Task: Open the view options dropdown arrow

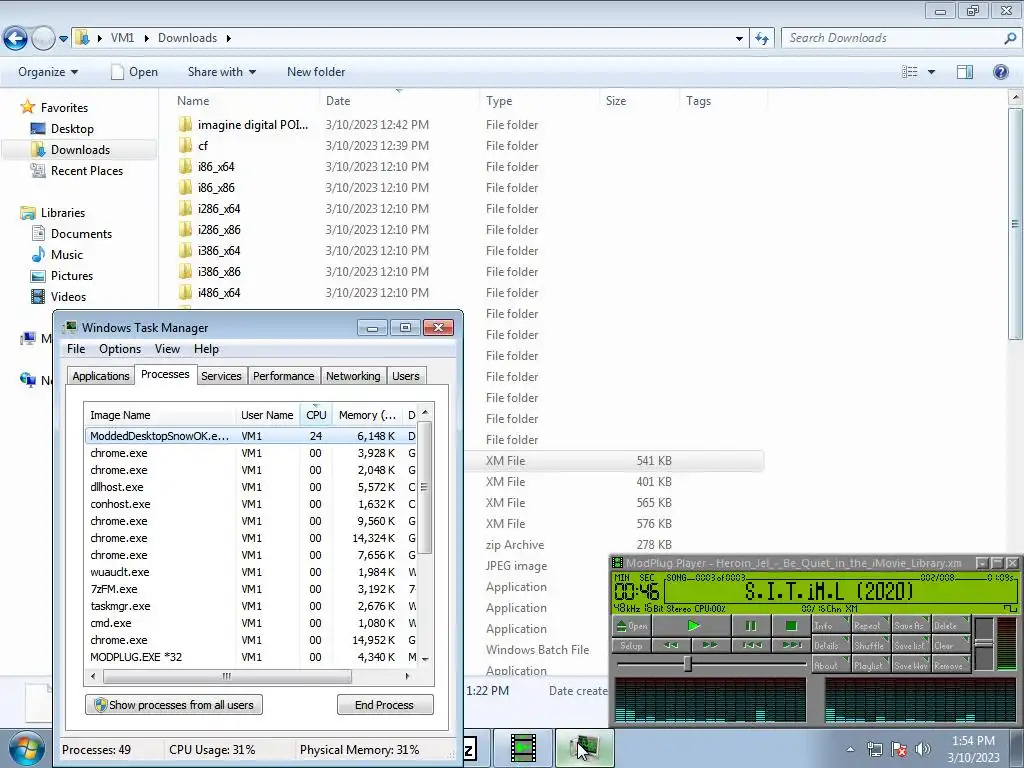Action: click(x=931, y=72)
